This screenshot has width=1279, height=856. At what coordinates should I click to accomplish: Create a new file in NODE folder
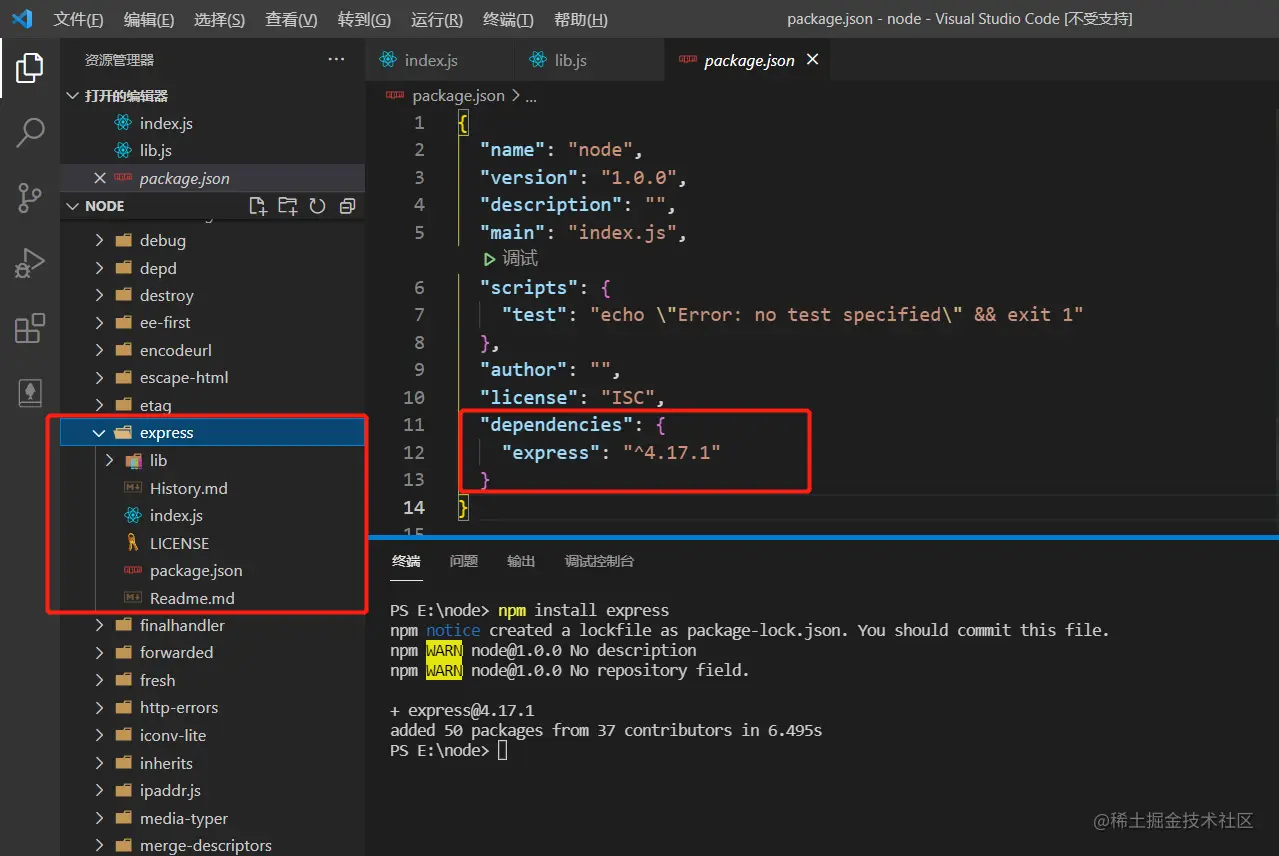(258, 206)
